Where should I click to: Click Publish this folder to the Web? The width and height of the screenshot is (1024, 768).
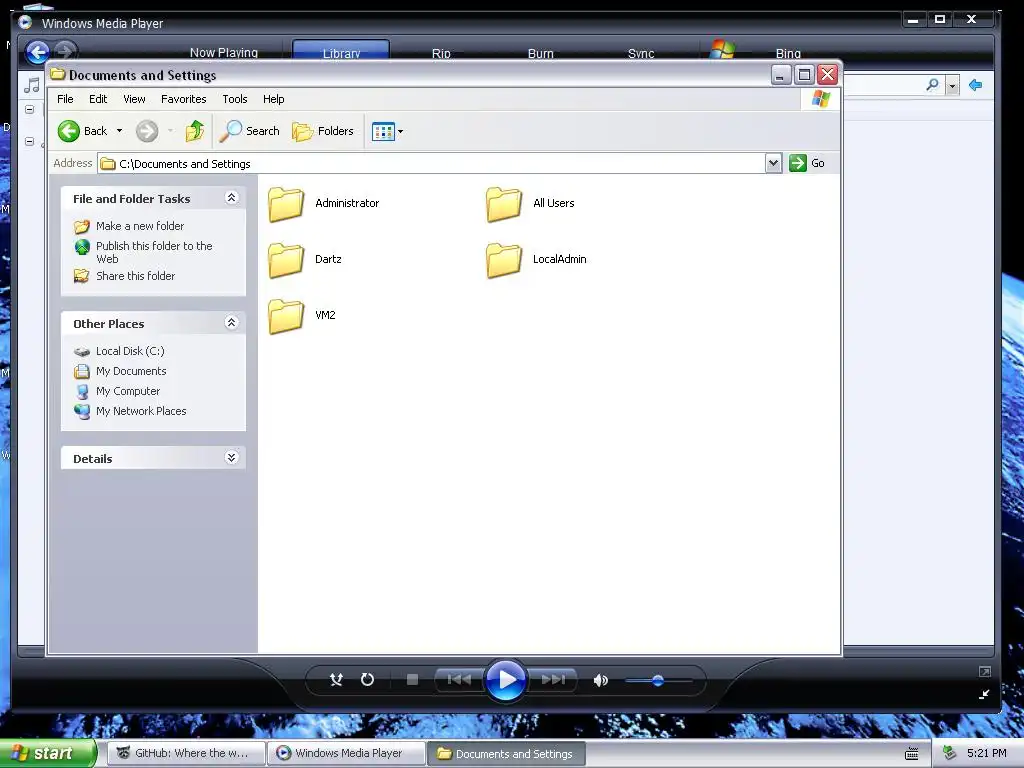coord(154,252)
